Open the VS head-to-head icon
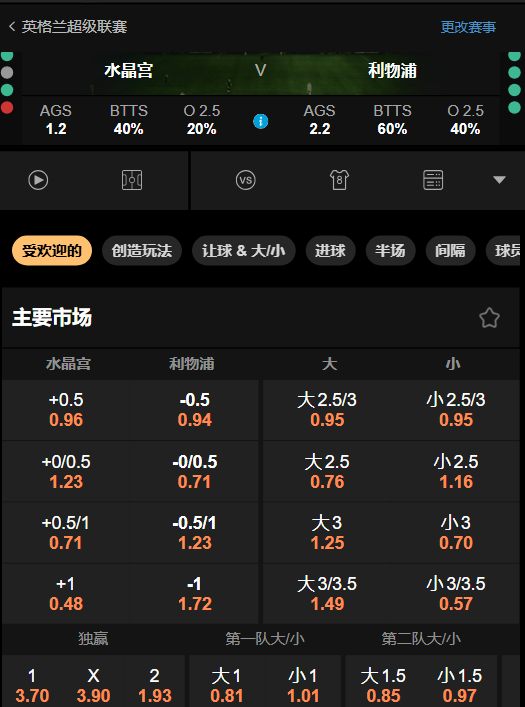Viewport: 525px width, 707px height. (x=246, y=180)
